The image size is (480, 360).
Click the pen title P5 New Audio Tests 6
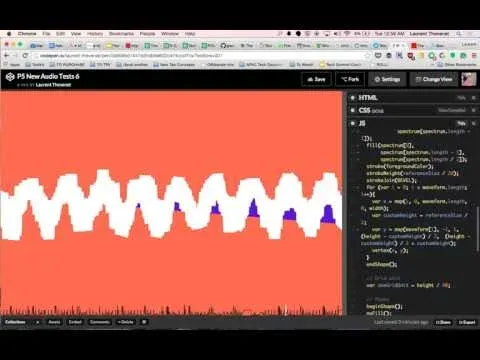(x=48, y=76)
